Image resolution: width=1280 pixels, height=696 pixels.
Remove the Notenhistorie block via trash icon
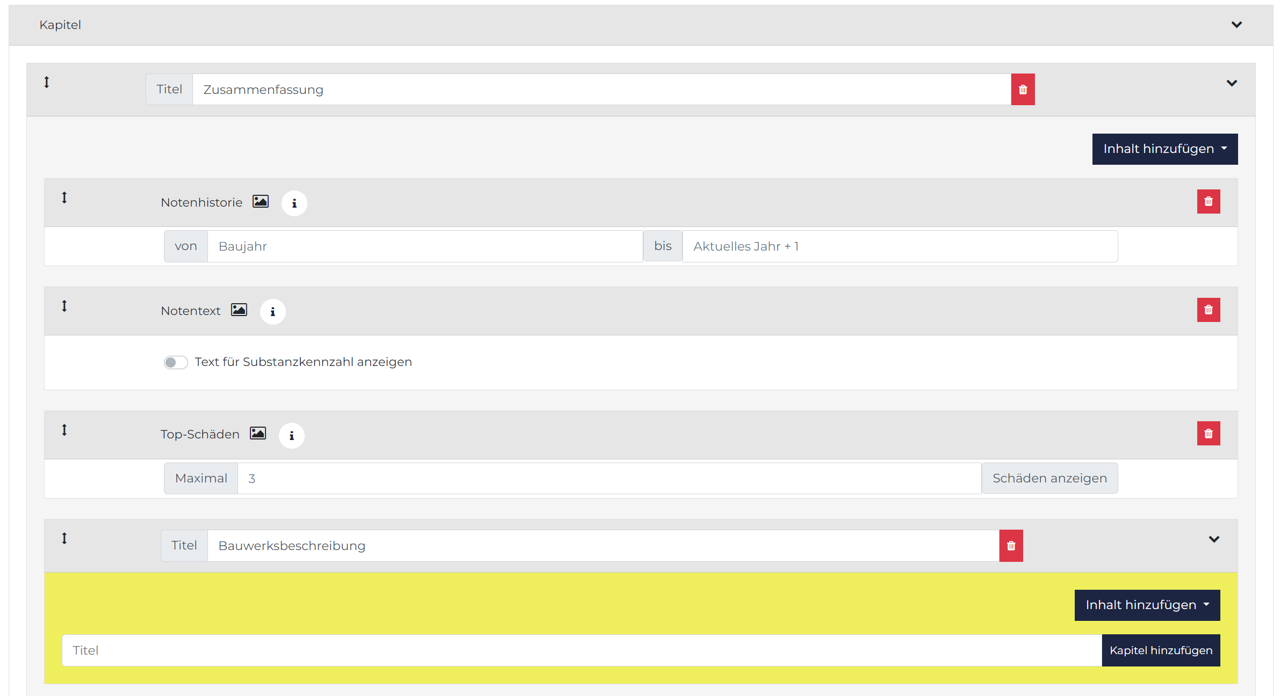click(x=1208, y=202)
